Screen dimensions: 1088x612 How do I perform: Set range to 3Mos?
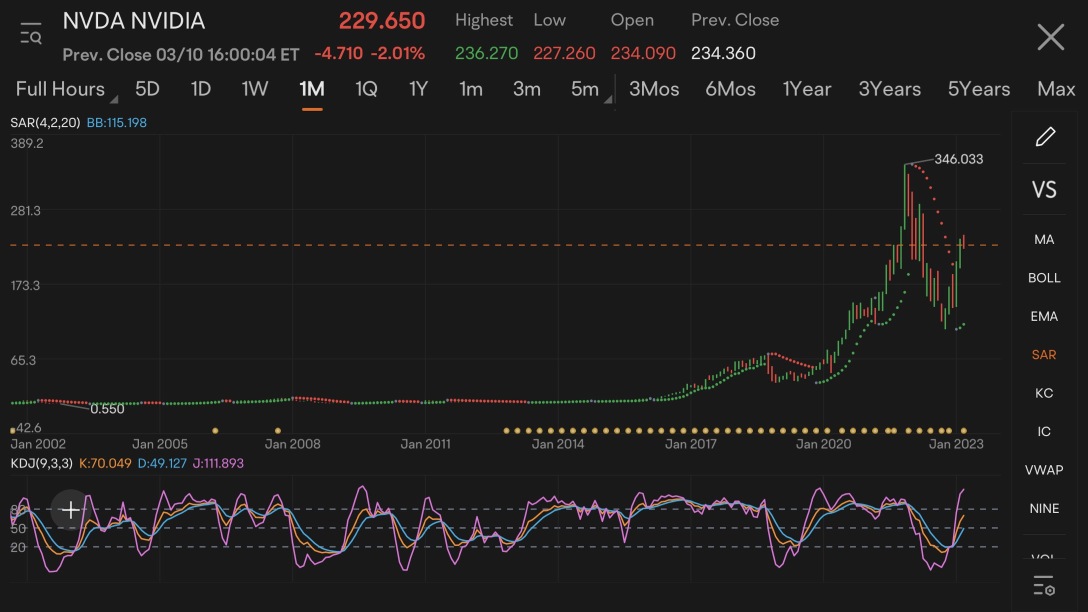click(x=654, y=89)
